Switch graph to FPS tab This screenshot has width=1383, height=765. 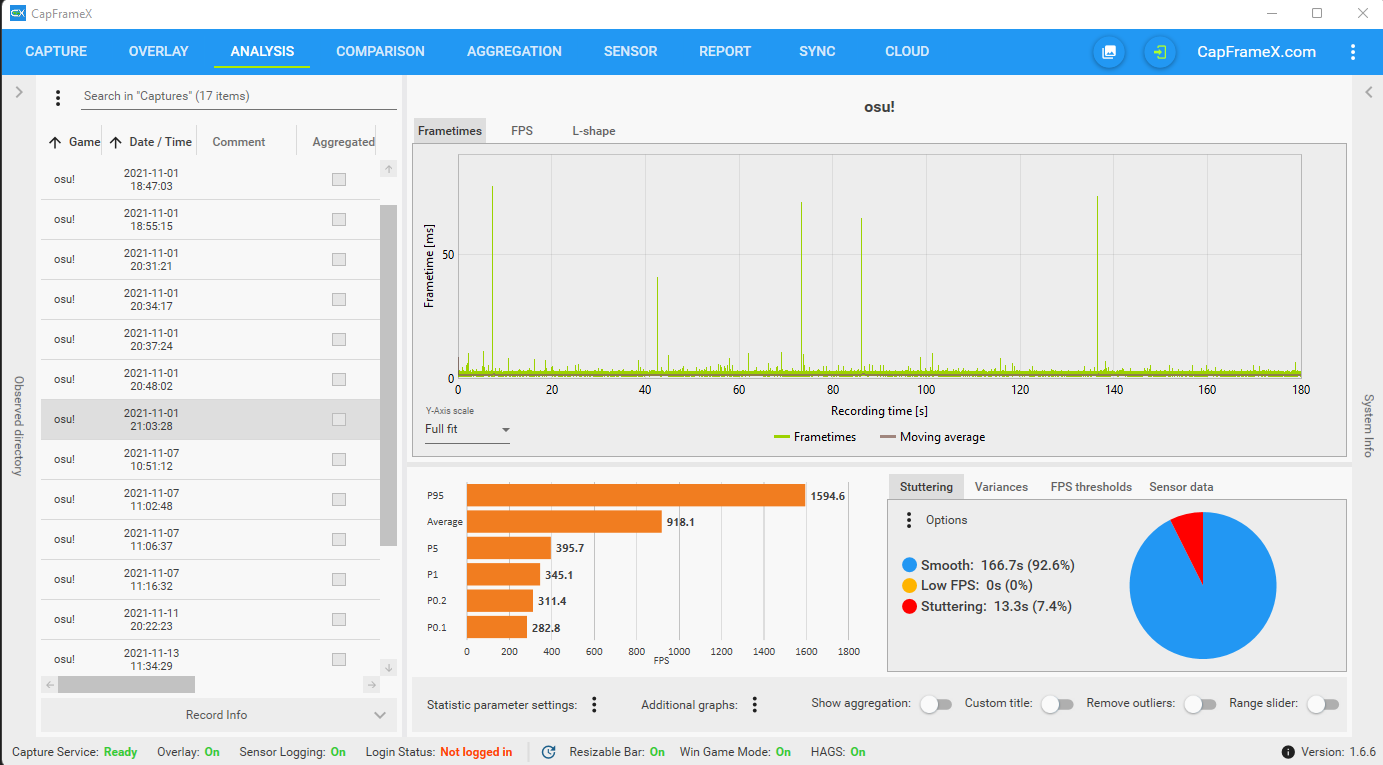point(522,131)
